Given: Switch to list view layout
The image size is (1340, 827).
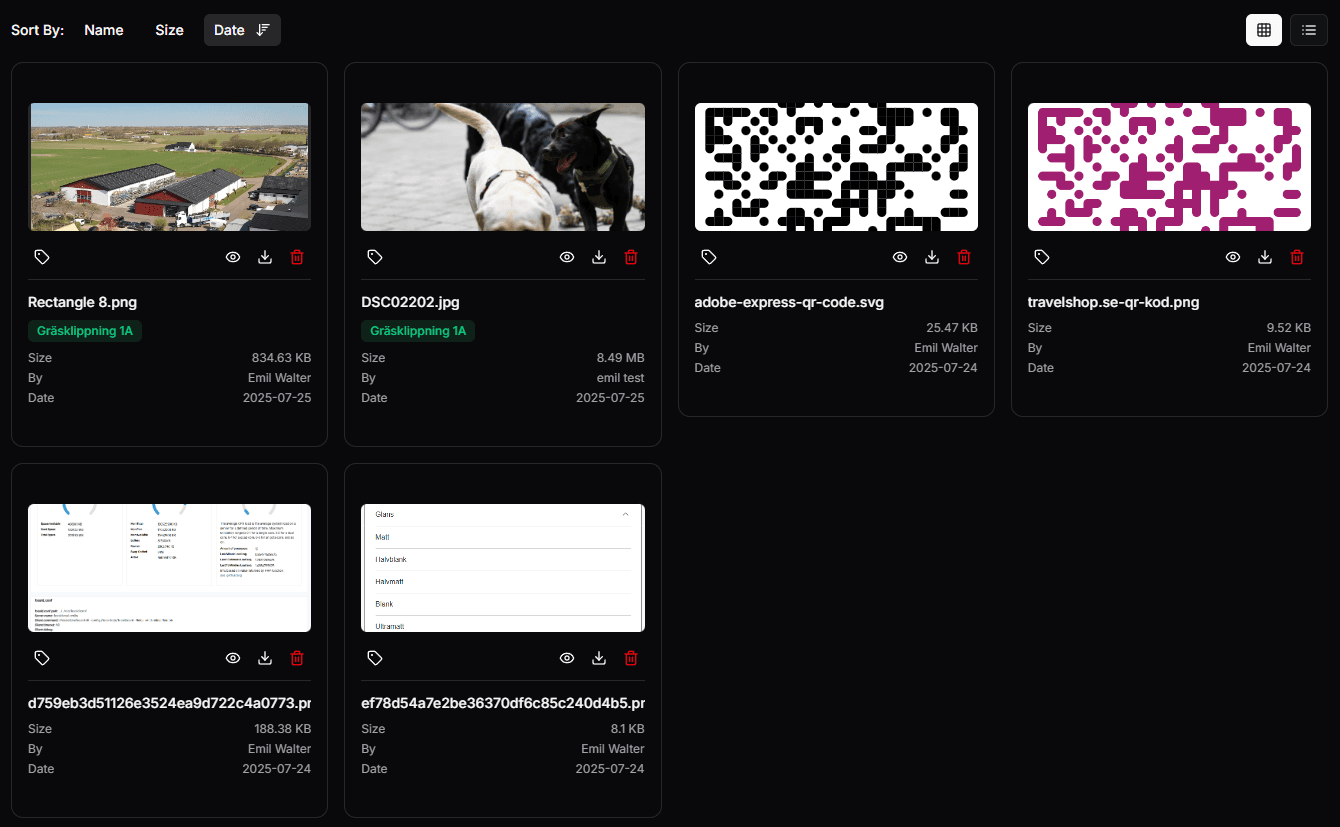Looking at the screenshot, I should (x=1308, y=30).
